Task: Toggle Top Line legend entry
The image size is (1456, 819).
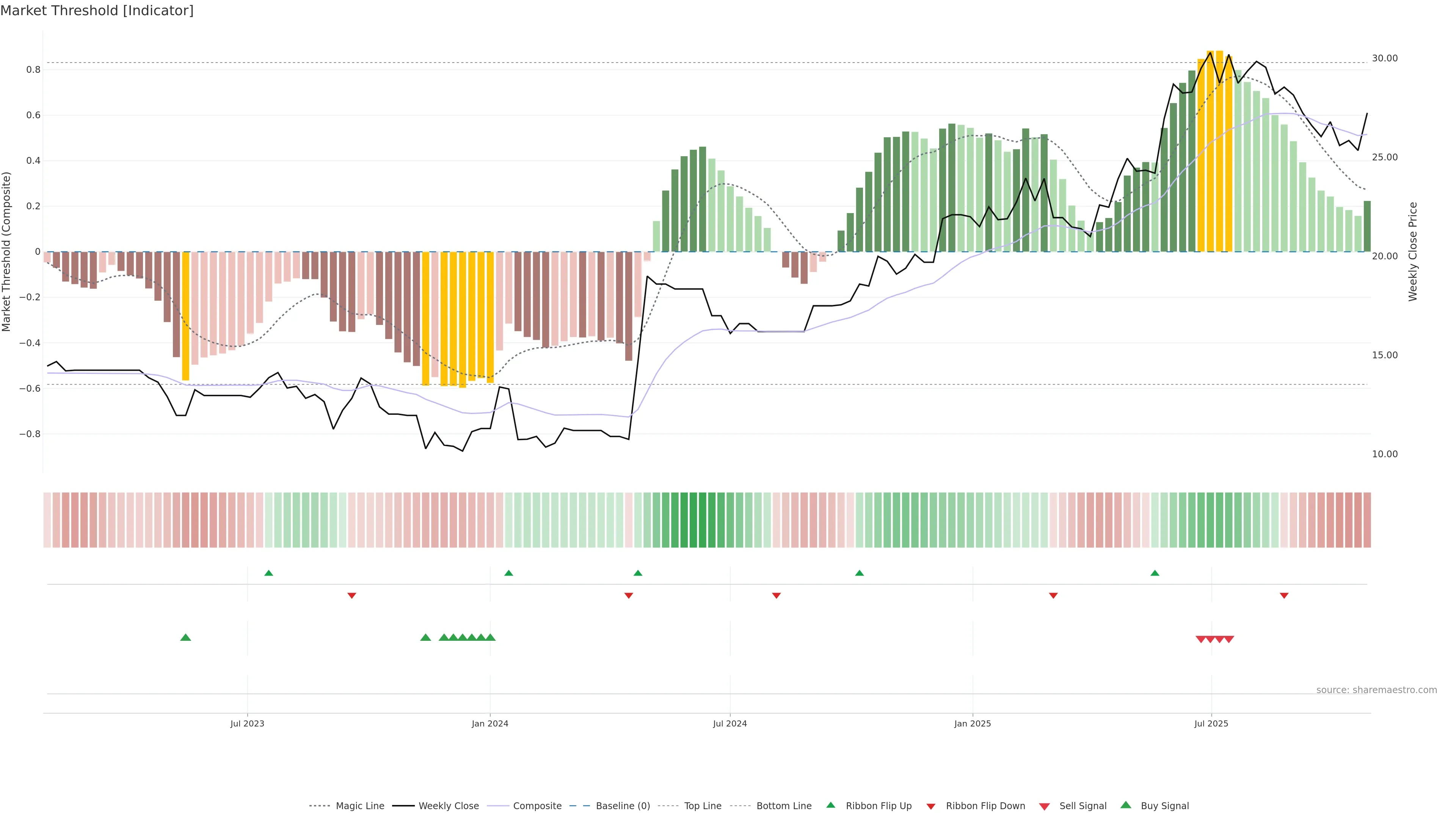Action: pos(703,806)
